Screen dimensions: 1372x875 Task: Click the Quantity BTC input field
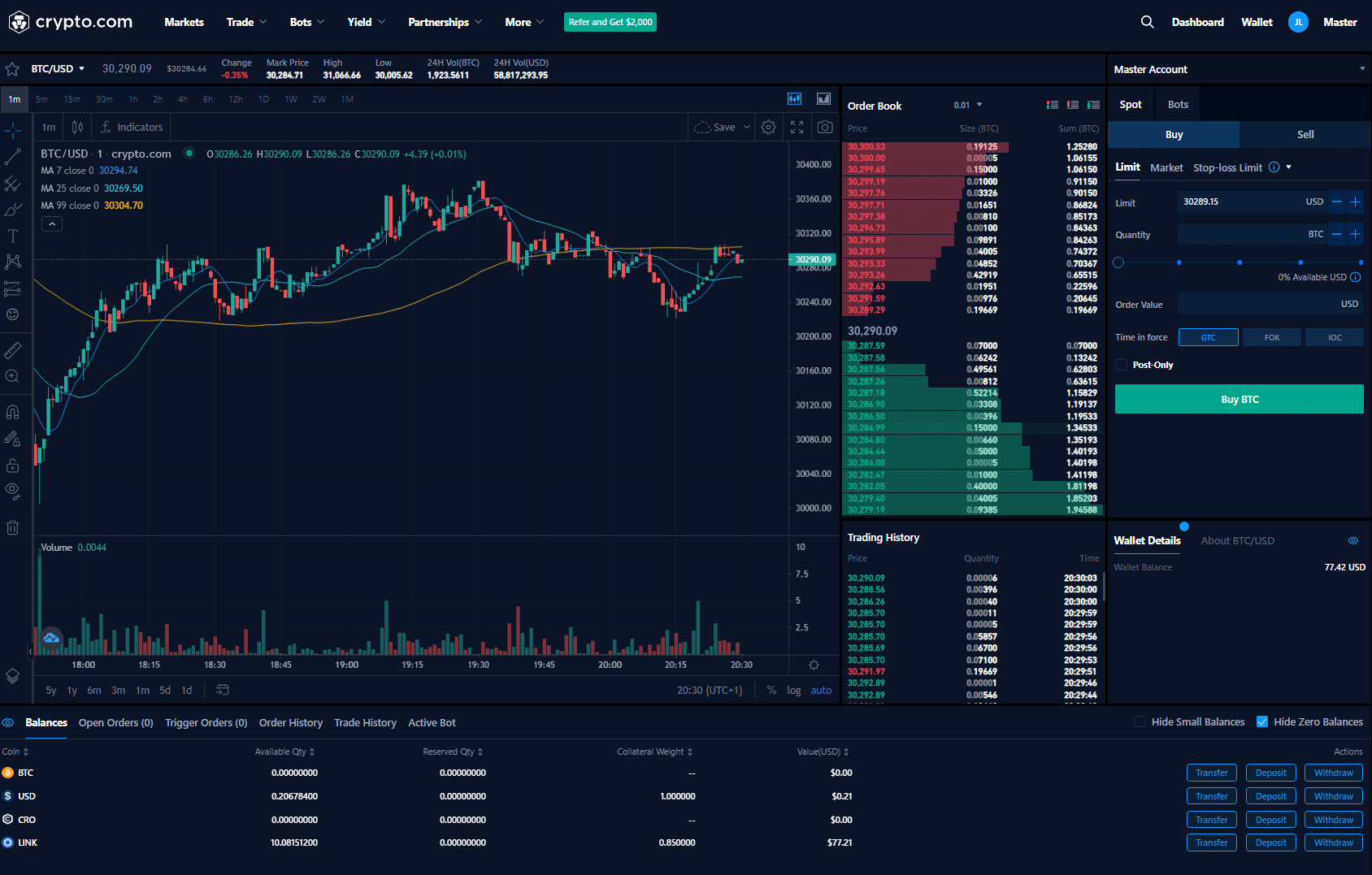(x=1252, y=234)
